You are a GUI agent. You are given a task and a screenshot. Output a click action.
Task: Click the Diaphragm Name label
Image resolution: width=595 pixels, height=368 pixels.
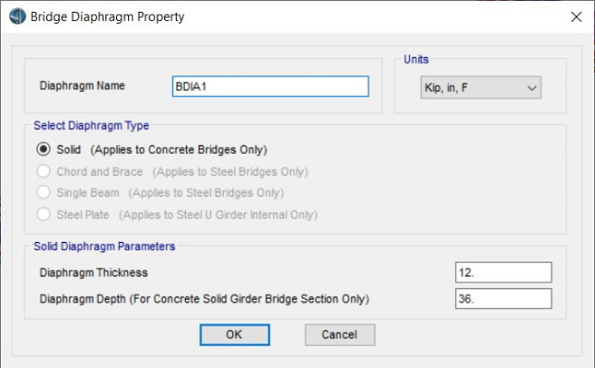82,86
